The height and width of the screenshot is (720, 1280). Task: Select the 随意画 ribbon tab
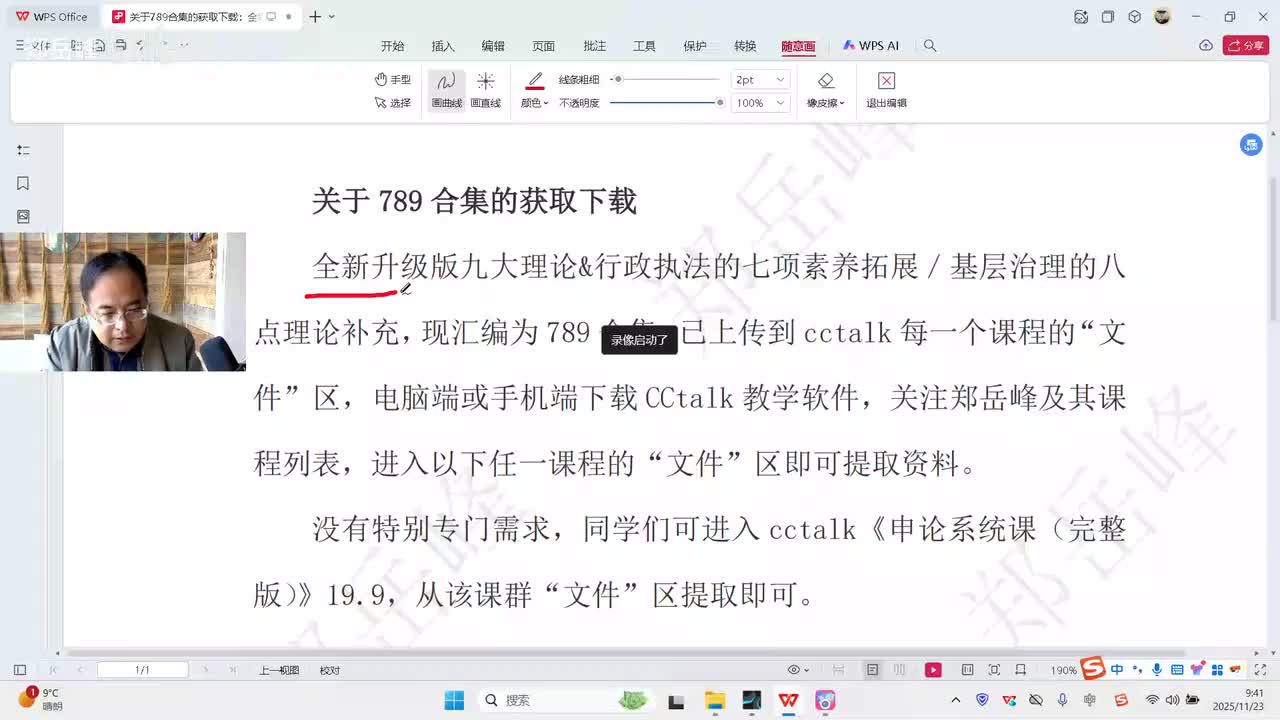tap(798, 46)
